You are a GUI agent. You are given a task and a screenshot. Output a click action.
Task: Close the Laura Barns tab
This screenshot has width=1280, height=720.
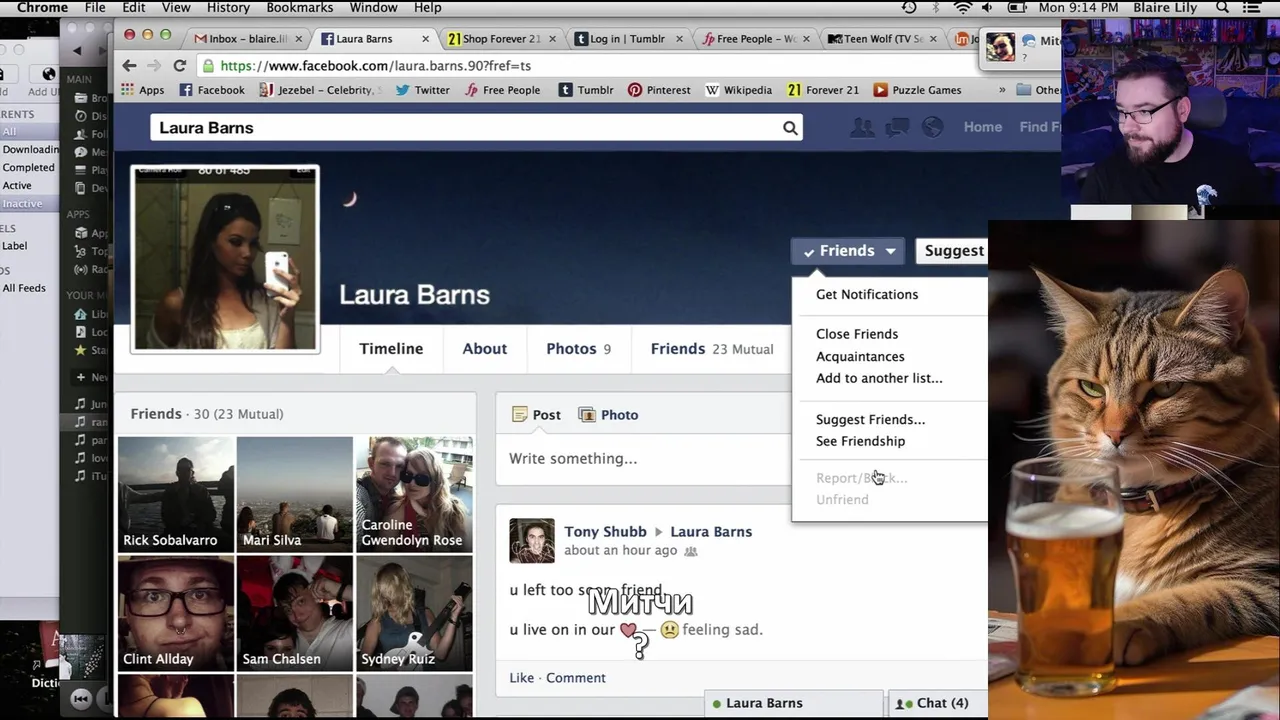425,39
